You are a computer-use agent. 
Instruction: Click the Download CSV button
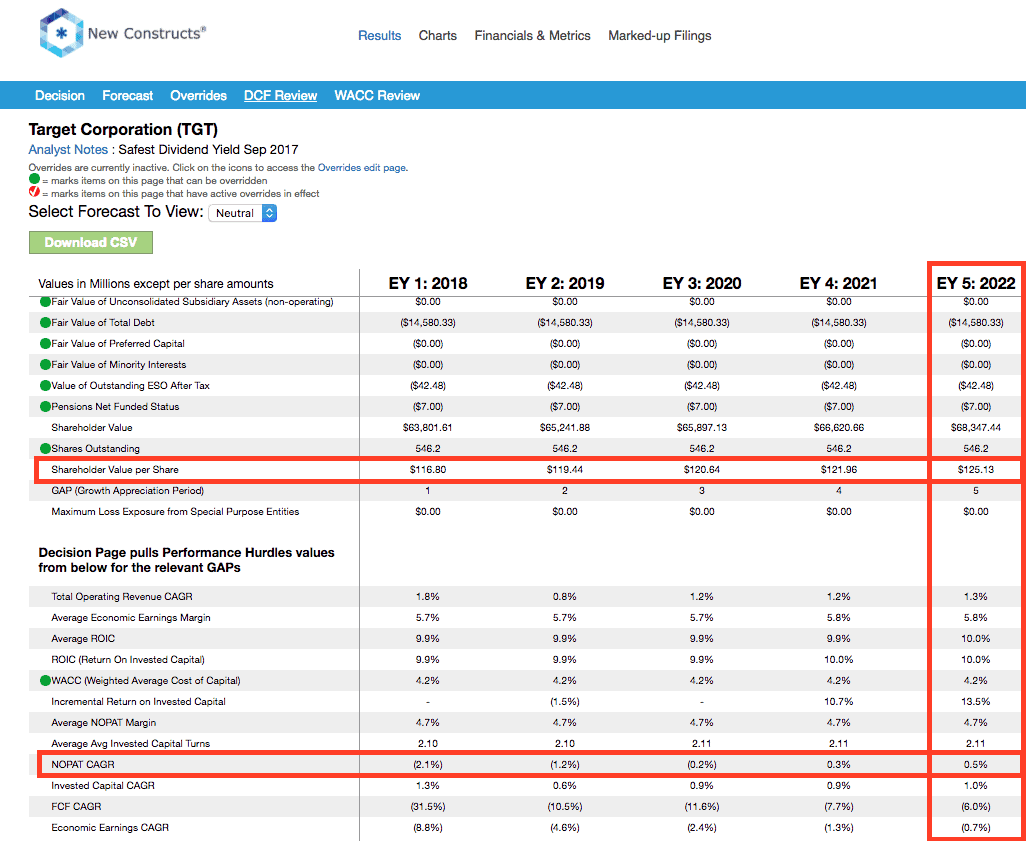click(91, 242)
